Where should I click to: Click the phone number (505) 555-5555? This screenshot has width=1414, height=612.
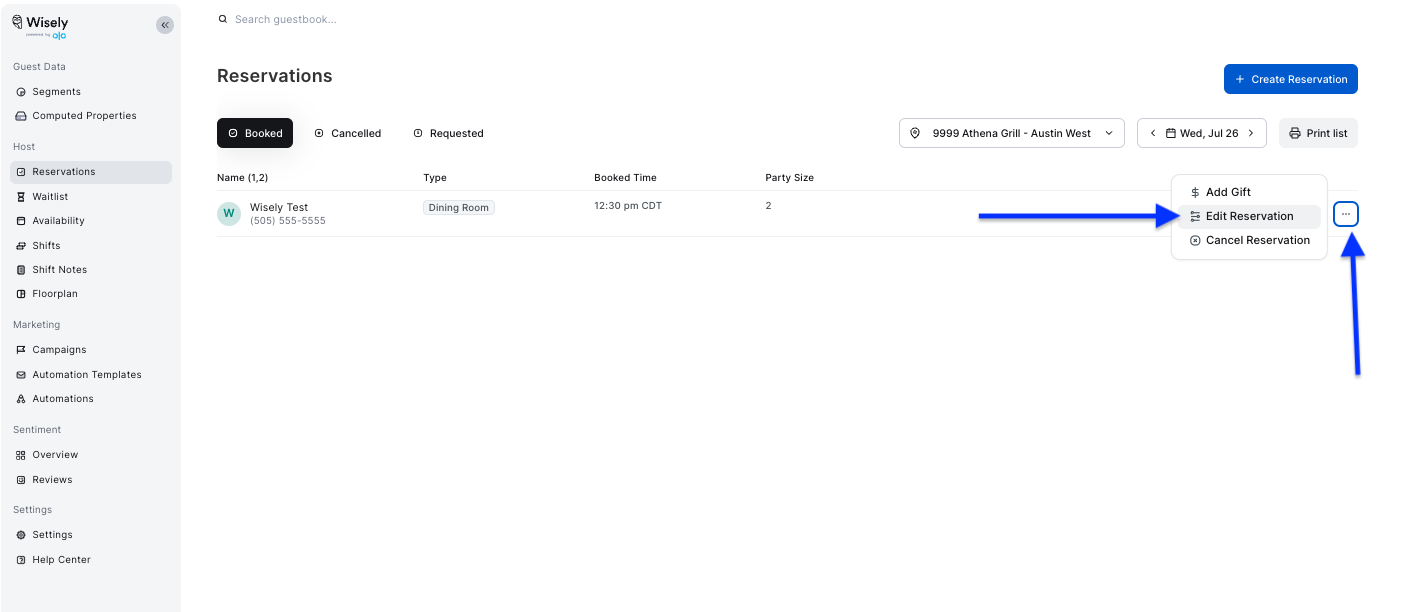288,221
